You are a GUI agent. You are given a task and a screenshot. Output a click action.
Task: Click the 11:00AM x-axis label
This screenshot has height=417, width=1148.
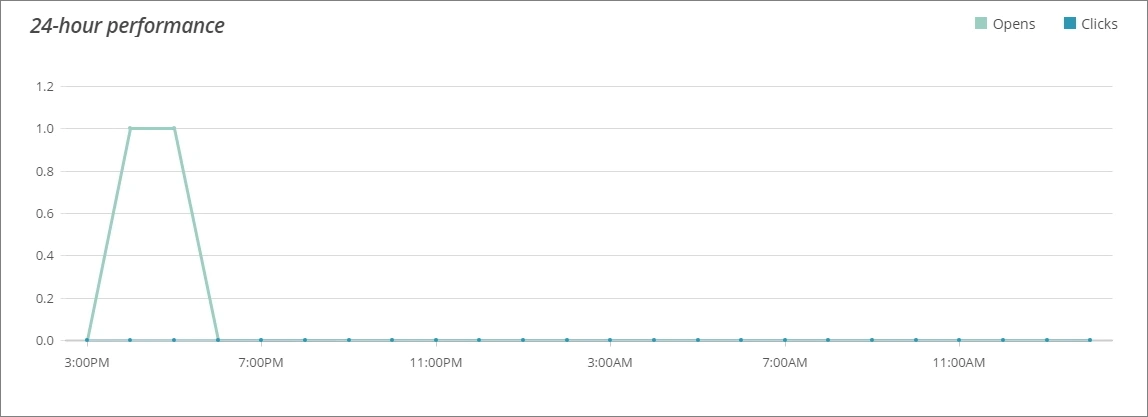click(x=960, y=363)
